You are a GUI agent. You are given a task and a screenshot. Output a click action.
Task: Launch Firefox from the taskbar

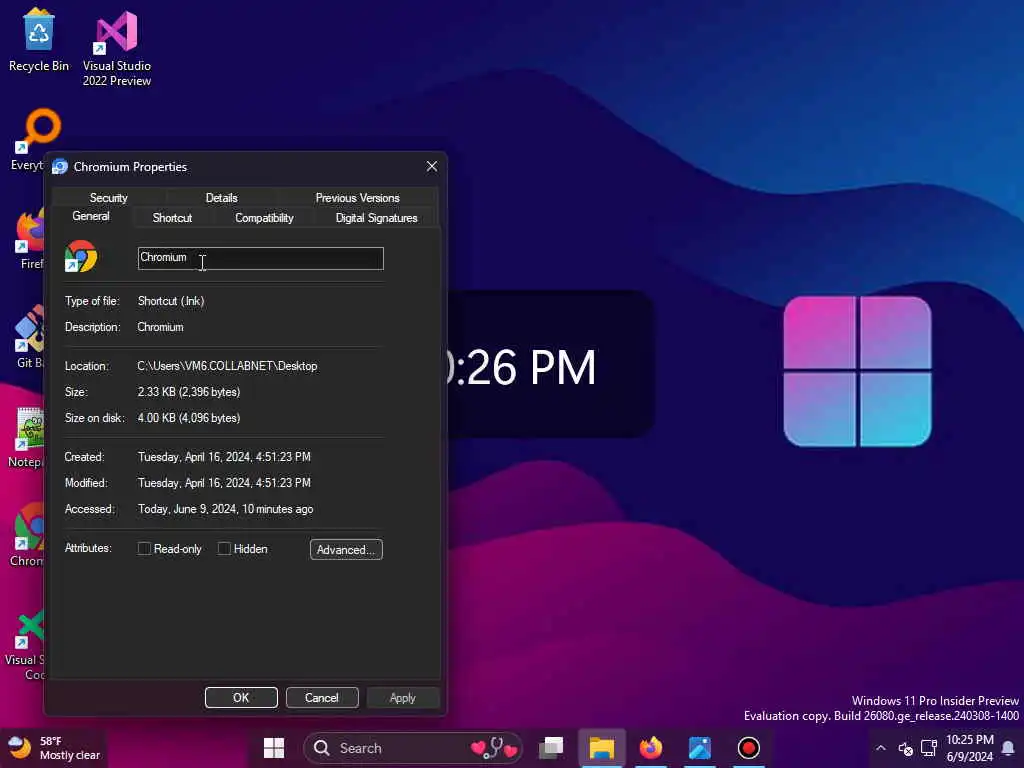650,748
